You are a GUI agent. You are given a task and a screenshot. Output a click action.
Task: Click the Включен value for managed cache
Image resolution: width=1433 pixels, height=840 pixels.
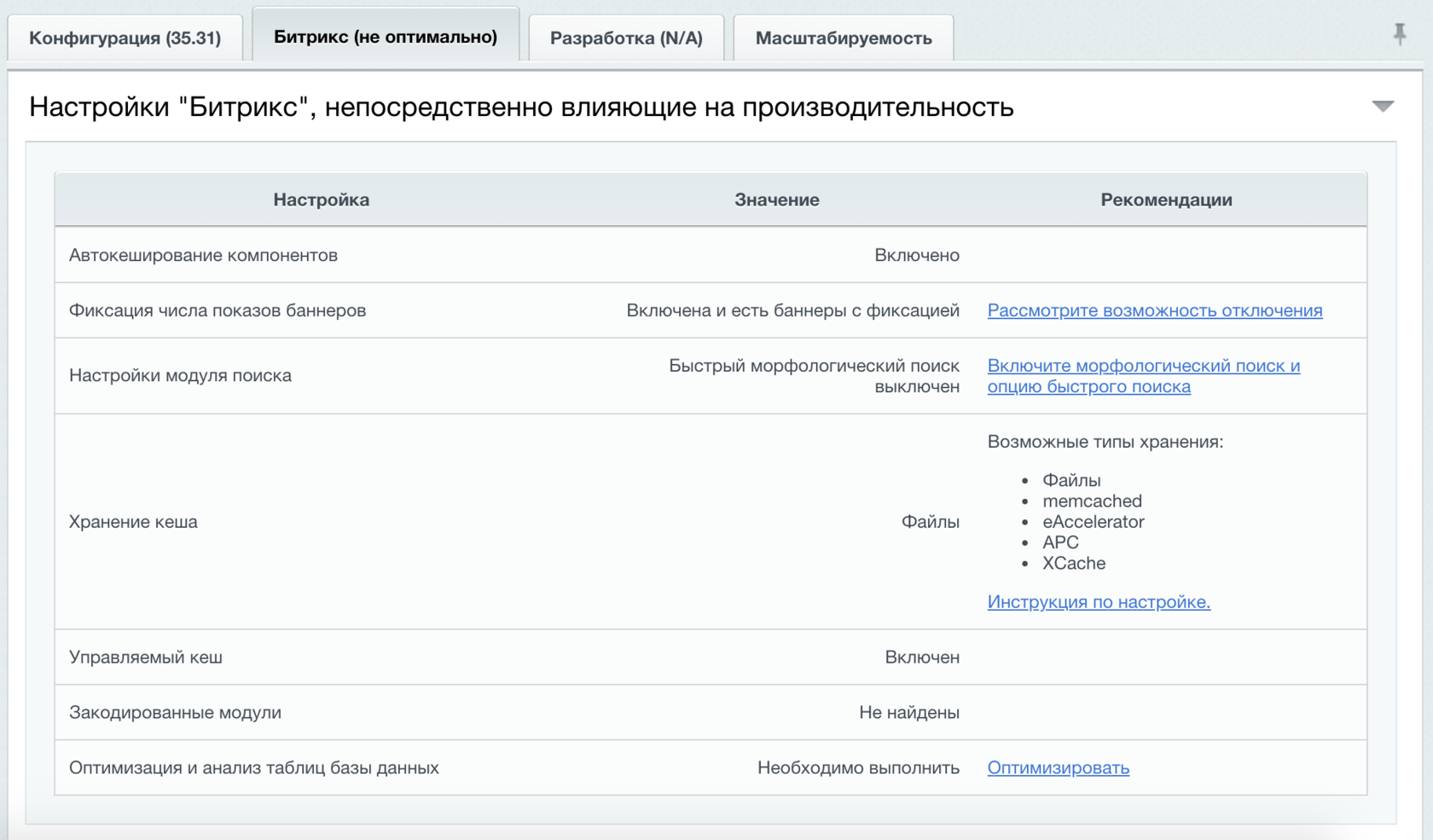coord(922,658)
